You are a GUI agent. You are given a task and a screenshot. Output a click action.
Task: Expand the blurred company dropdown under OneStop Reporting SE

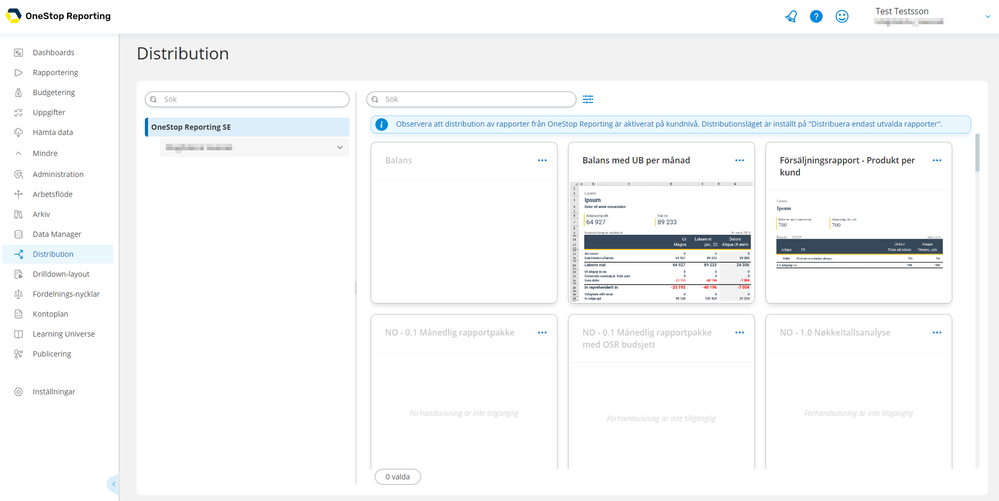254,148
